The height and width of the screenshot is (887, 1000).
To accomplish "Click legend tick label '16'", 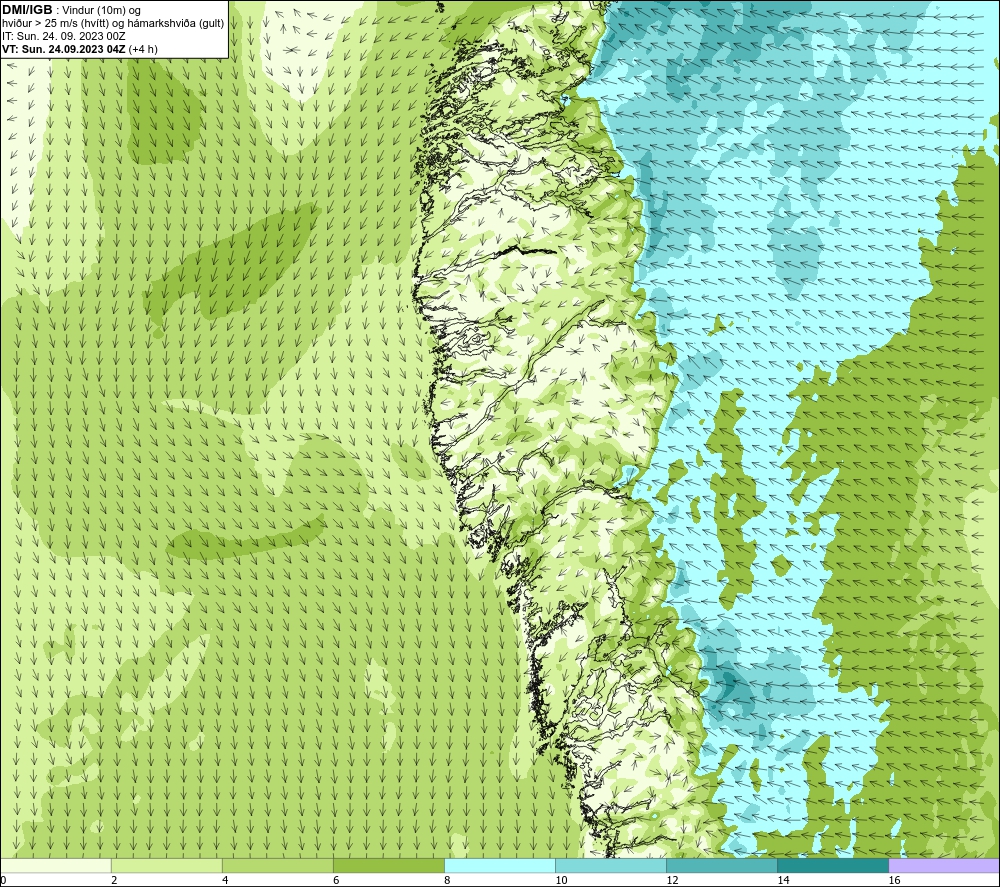I will (x=894, y=881).
